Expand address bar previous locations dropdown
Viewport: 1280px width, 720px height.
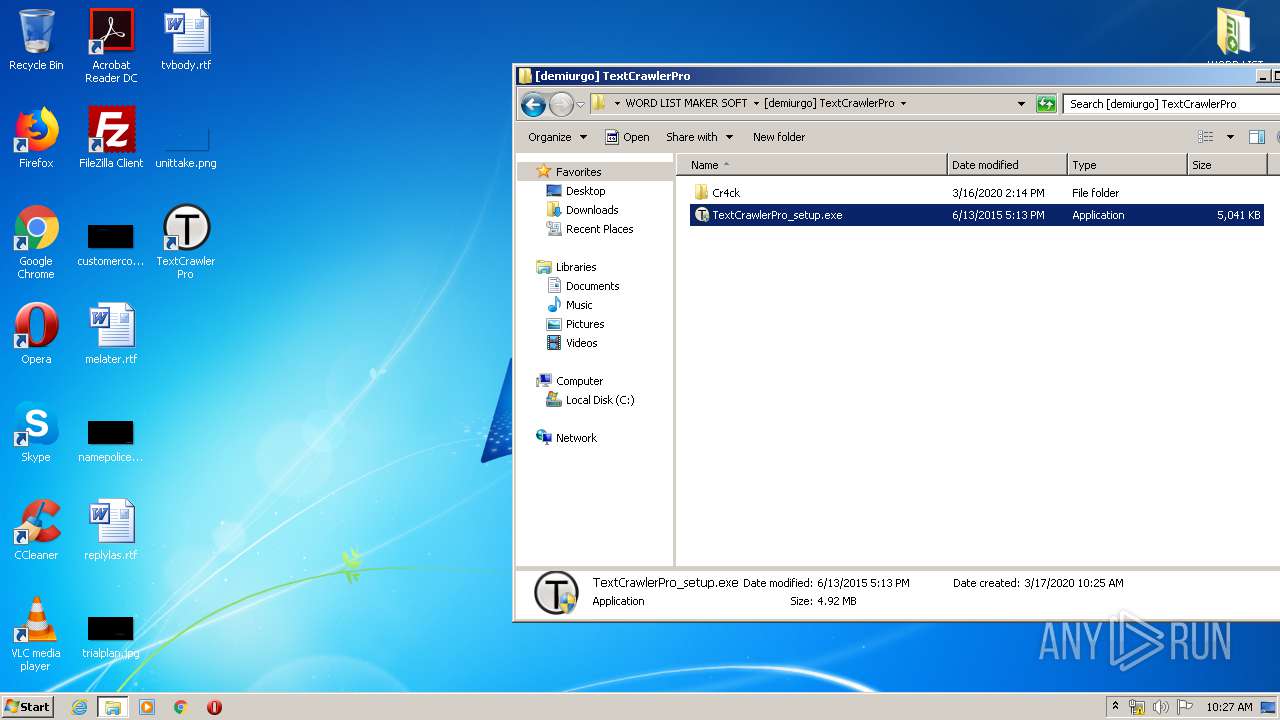point(1021,103)
